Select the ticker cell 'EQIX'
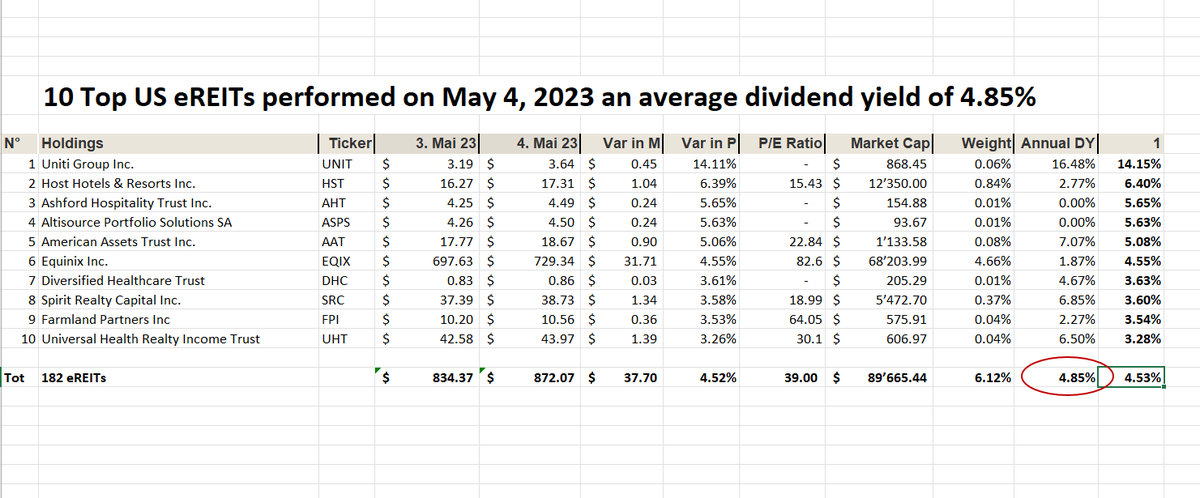Viewport: 1200px width, 498px height. (x=346, y=261)
